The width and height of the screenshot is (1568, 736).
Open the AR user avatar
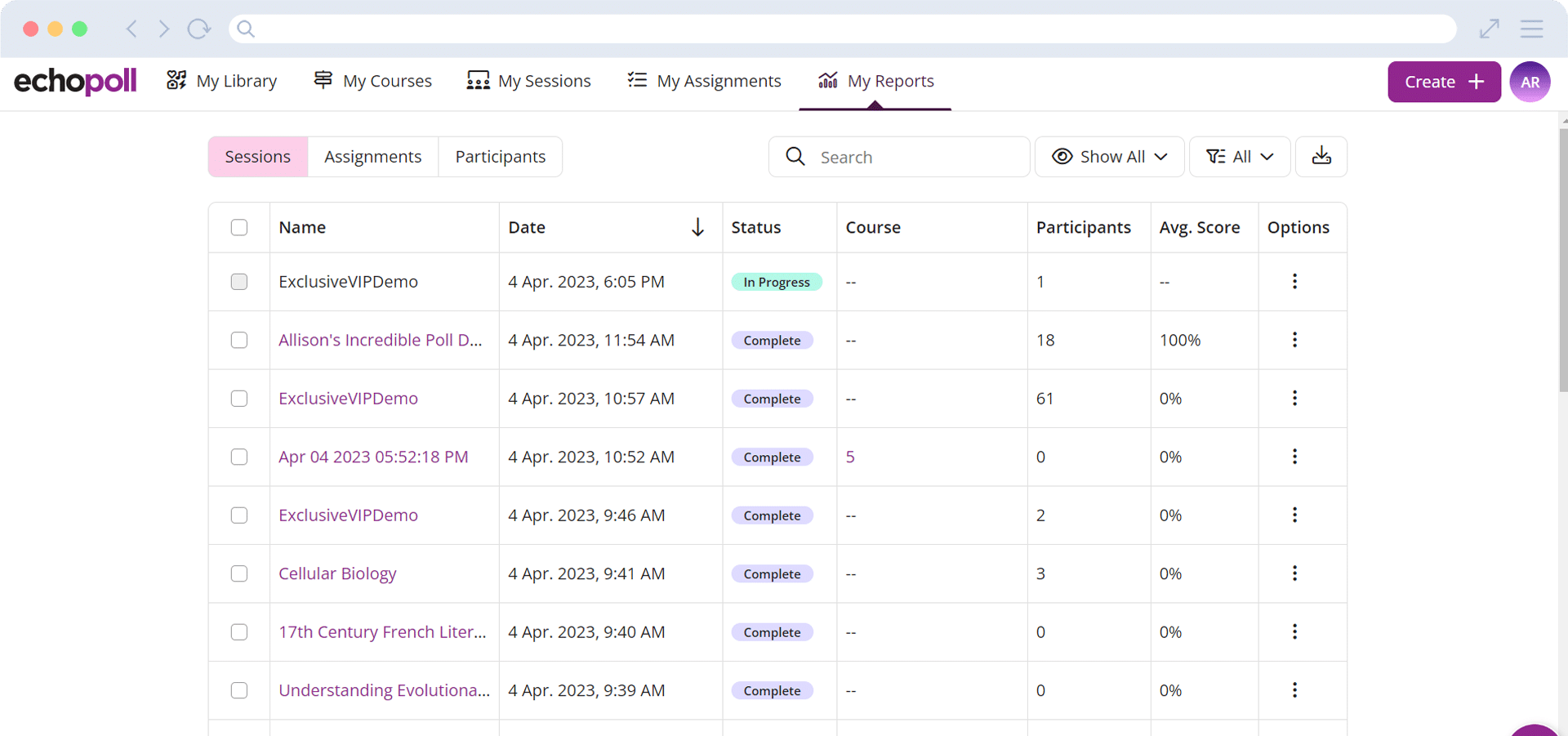pos(1530,82)
